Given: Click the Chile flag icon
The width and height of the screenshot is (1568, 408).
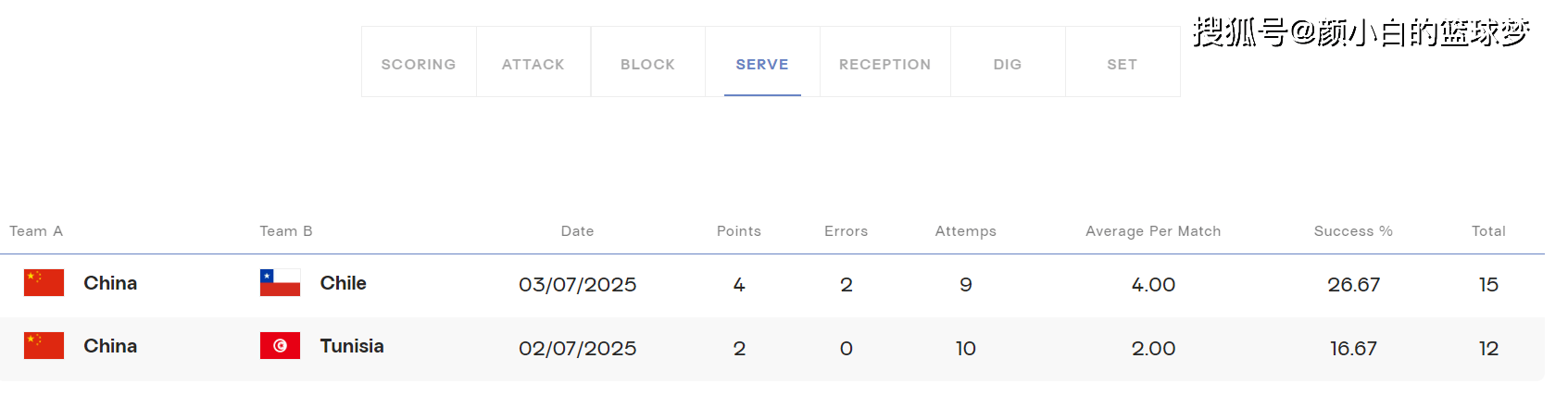Looking at the screenshot, I should [280, 283].
